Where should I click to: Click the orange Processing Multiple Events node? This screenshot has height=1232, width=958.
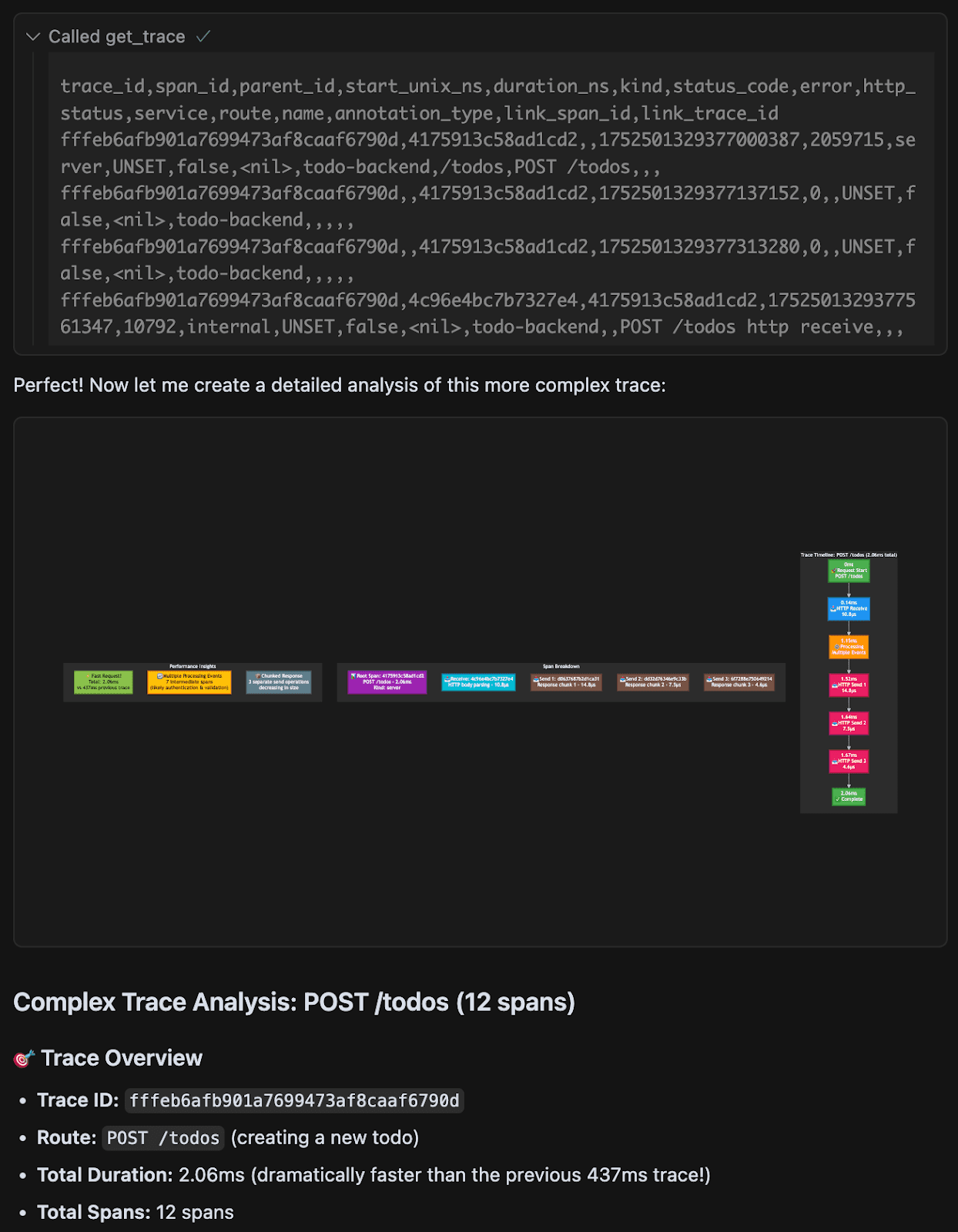tap(849, 647)
